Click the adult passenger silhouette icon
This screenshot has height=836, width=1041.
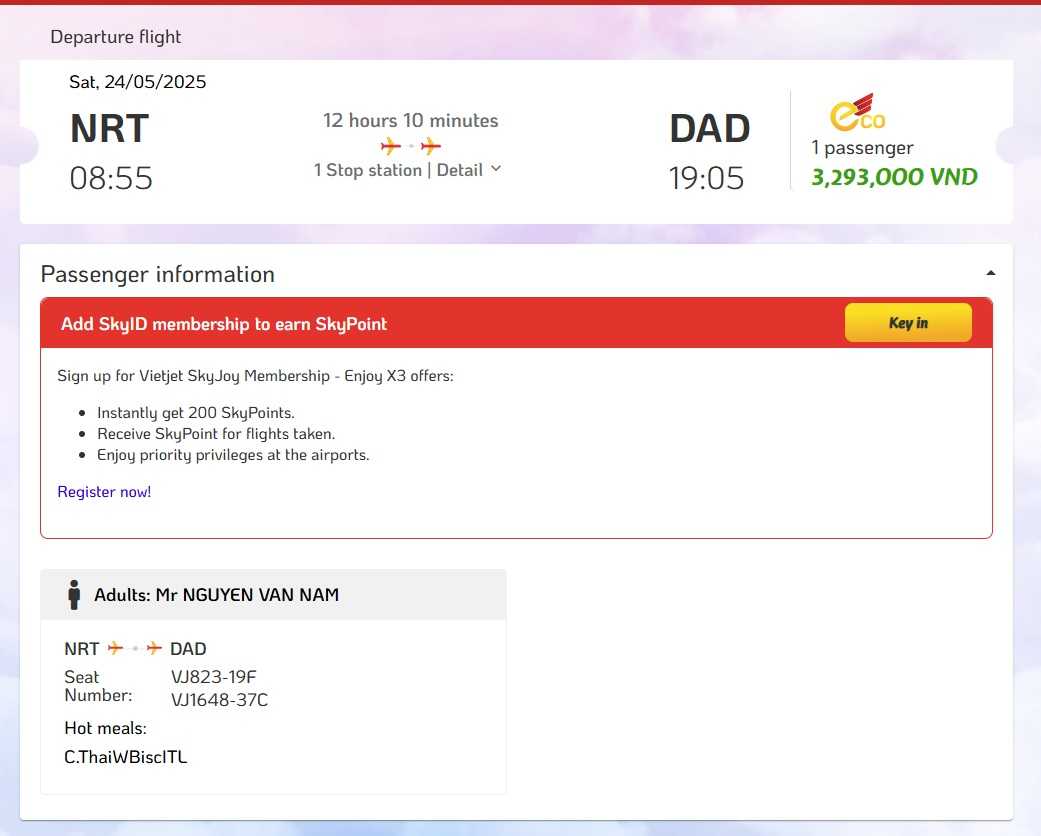(73, 595)
